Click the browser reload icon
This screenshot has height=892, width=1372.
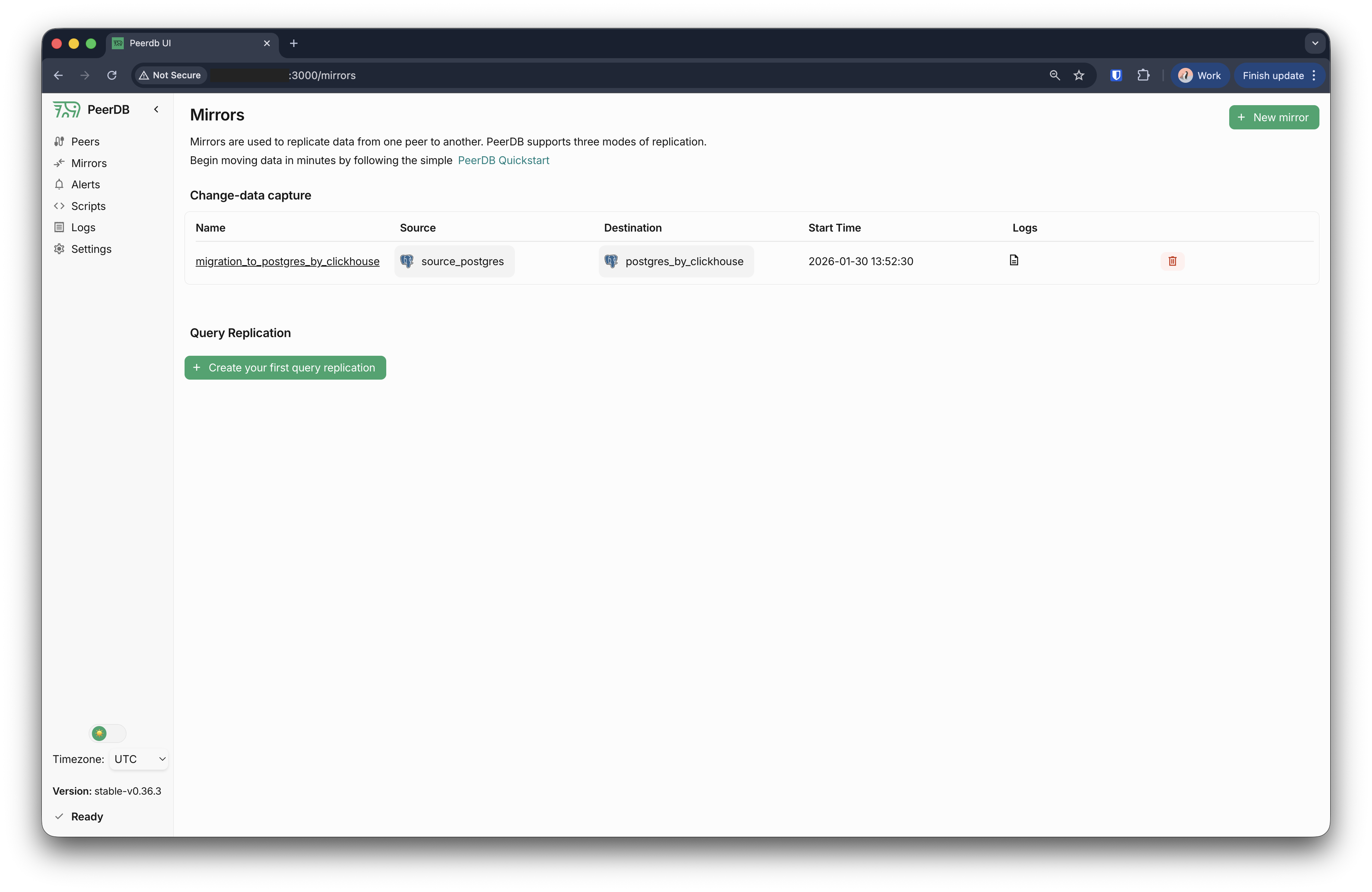click(x=112, y=76)
